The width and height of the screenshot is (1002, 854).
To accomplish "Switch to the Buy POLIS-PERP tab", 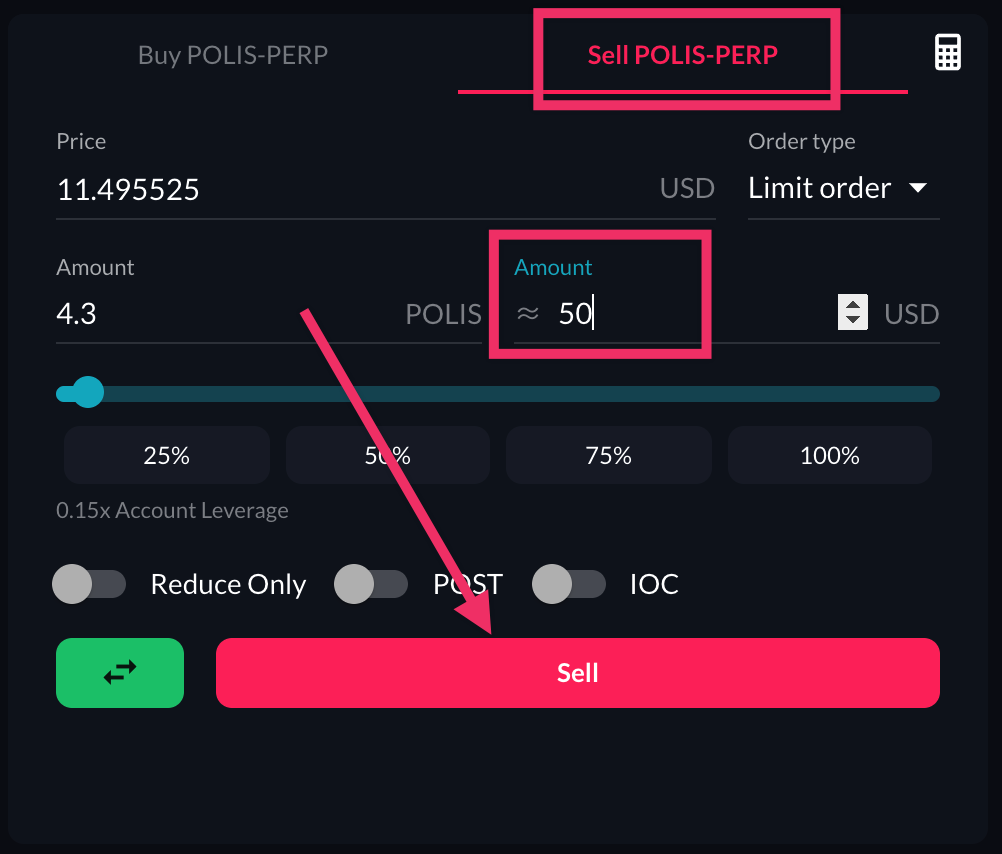I will point(232,54).
